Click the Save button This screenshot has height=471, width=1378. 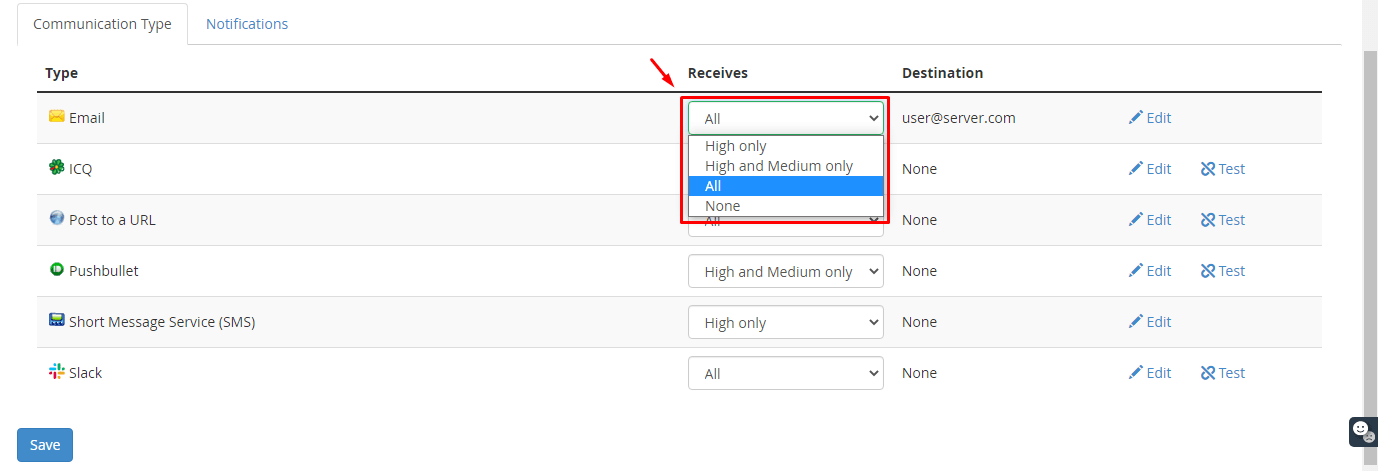45,445
